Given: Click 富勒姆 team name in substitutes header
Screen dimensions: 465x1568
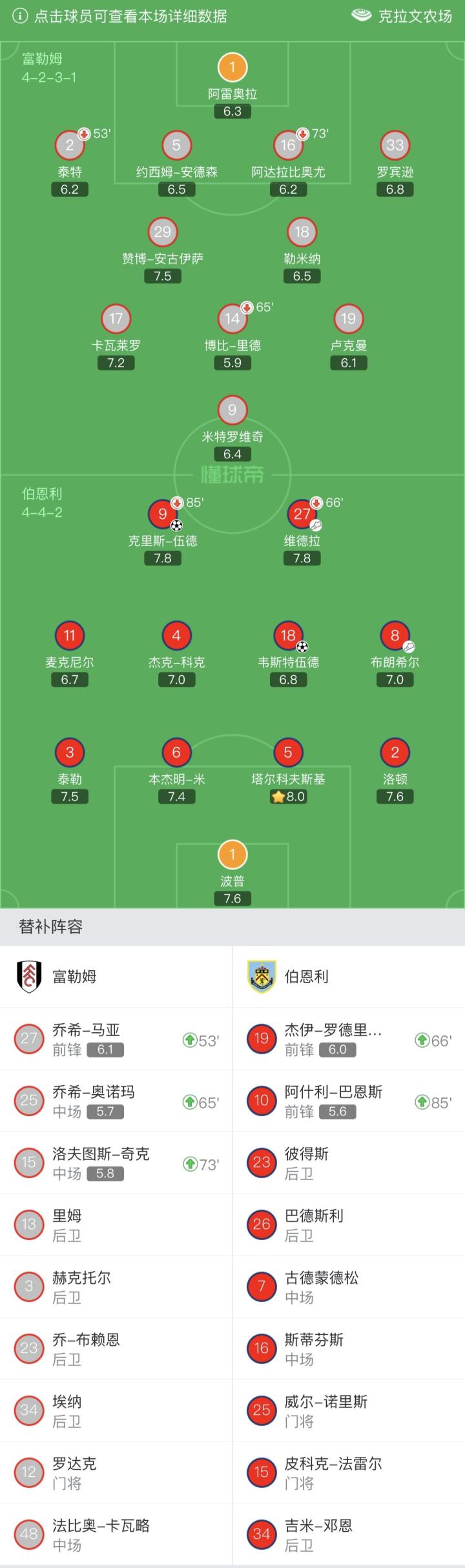Looking at the screenshot, I should [x=75, y=976].
